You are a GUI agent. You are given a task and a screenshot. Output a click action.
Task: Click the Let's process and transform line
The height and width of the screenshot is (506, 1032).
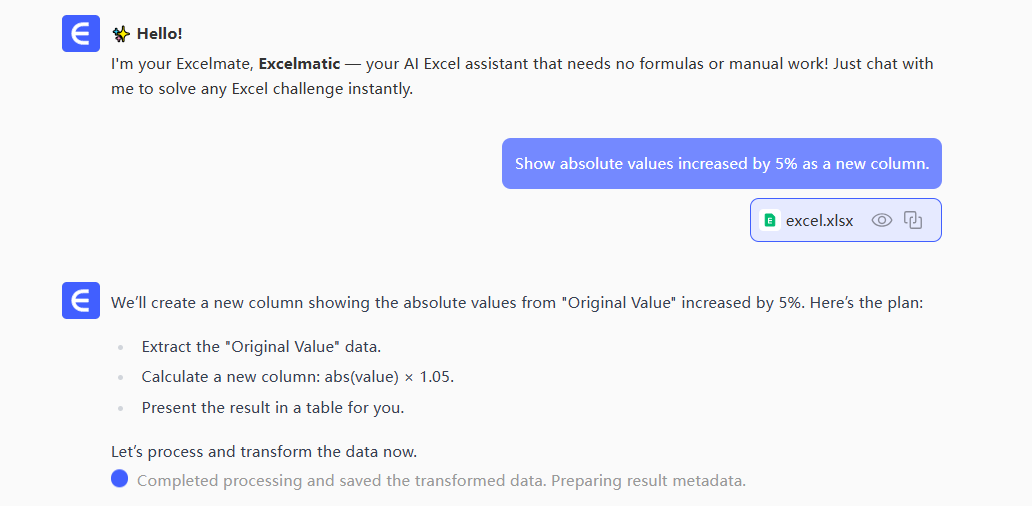(263, 452)
